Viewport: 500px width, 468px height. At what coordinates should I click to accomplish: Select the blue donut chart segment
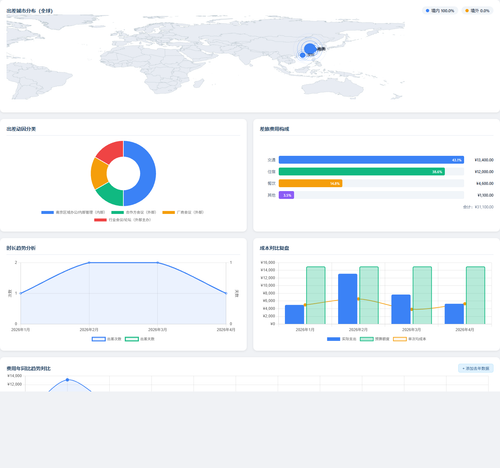pyautogui.click(x=148, y=173)
